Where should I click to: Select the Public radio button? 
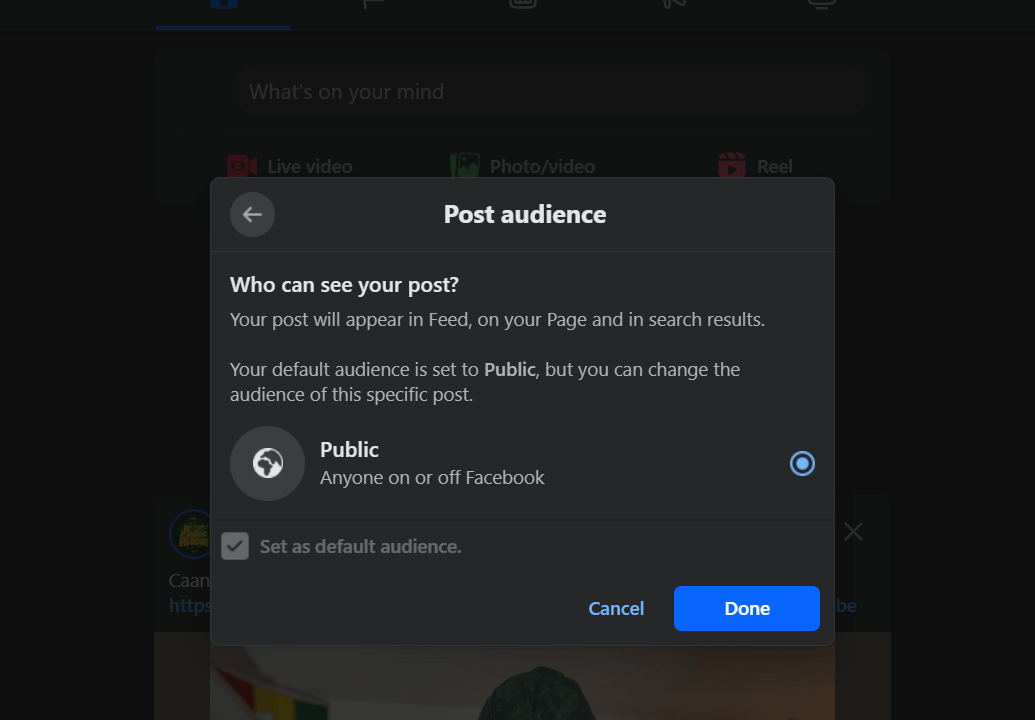[802, 463]
